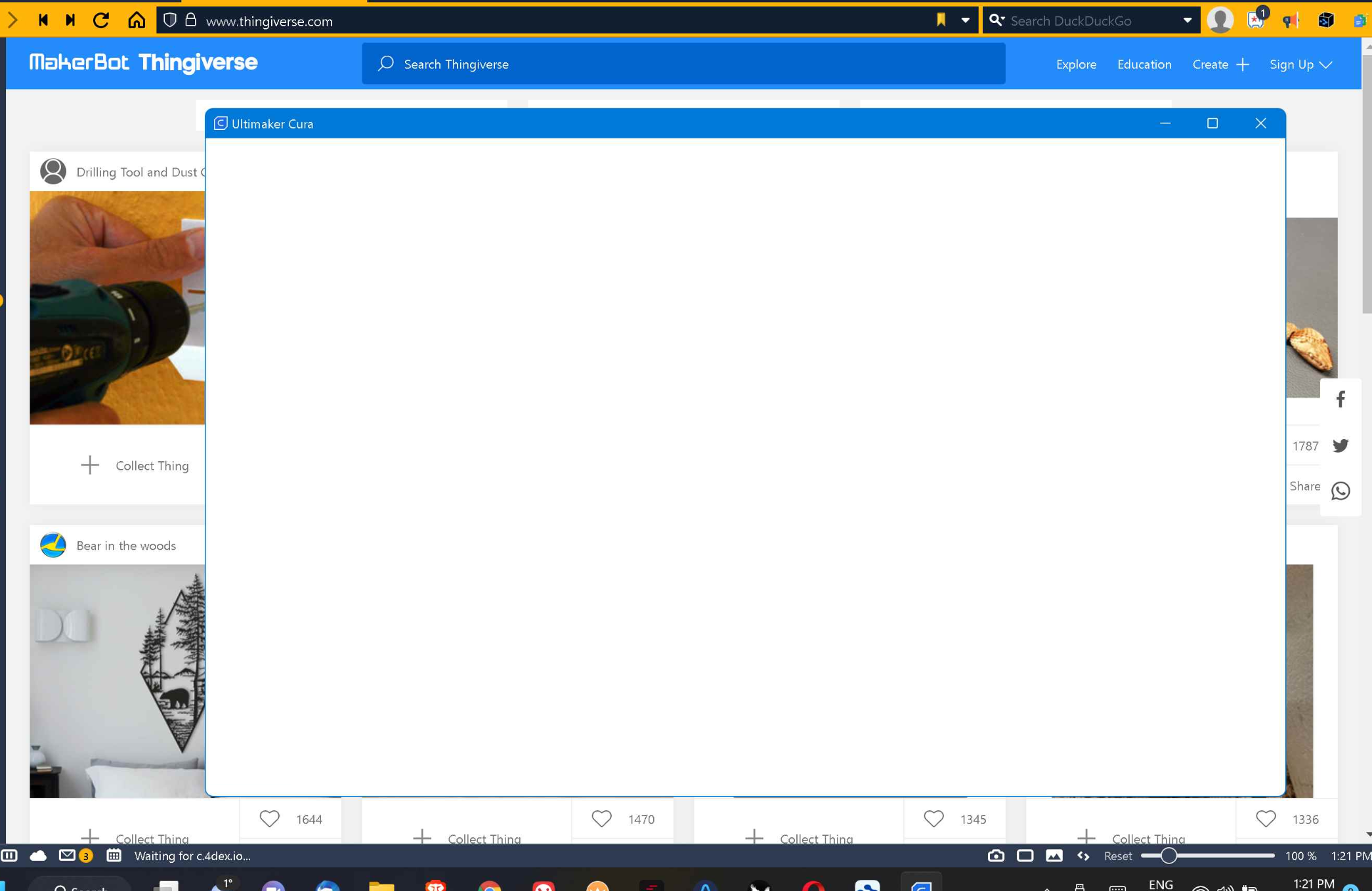Open the Bear in the woods listing
The image size is (1372, 891).
click(x=125, y=545)
